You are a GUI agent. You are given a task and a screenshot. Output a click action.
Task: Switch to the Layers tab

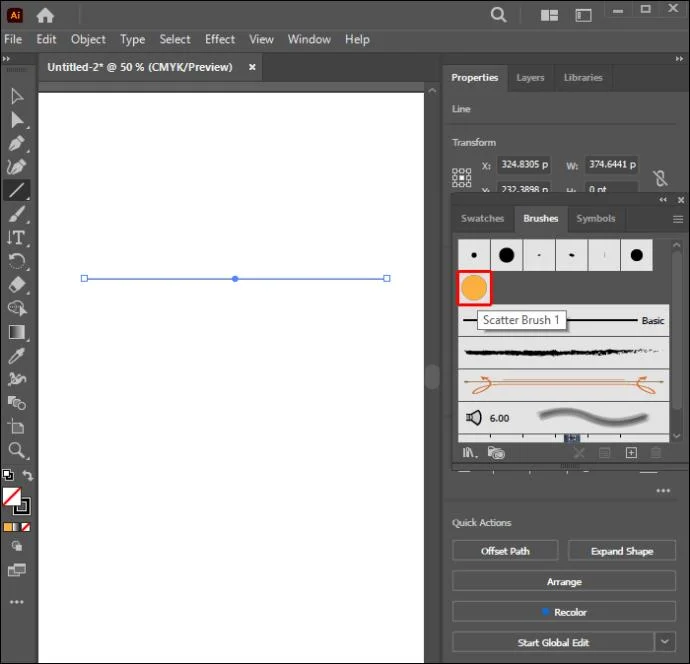[x=530, y=78]
